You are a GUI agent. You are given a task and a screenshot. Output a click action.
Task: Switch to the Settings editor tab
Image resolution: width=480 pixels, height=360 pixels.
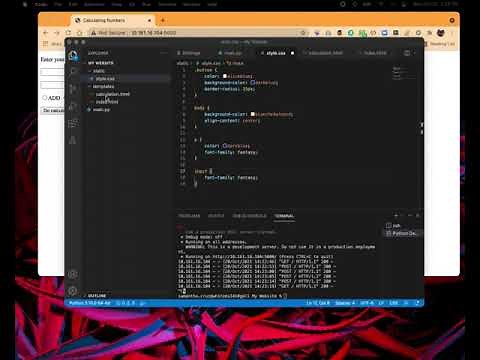(189, 53)
